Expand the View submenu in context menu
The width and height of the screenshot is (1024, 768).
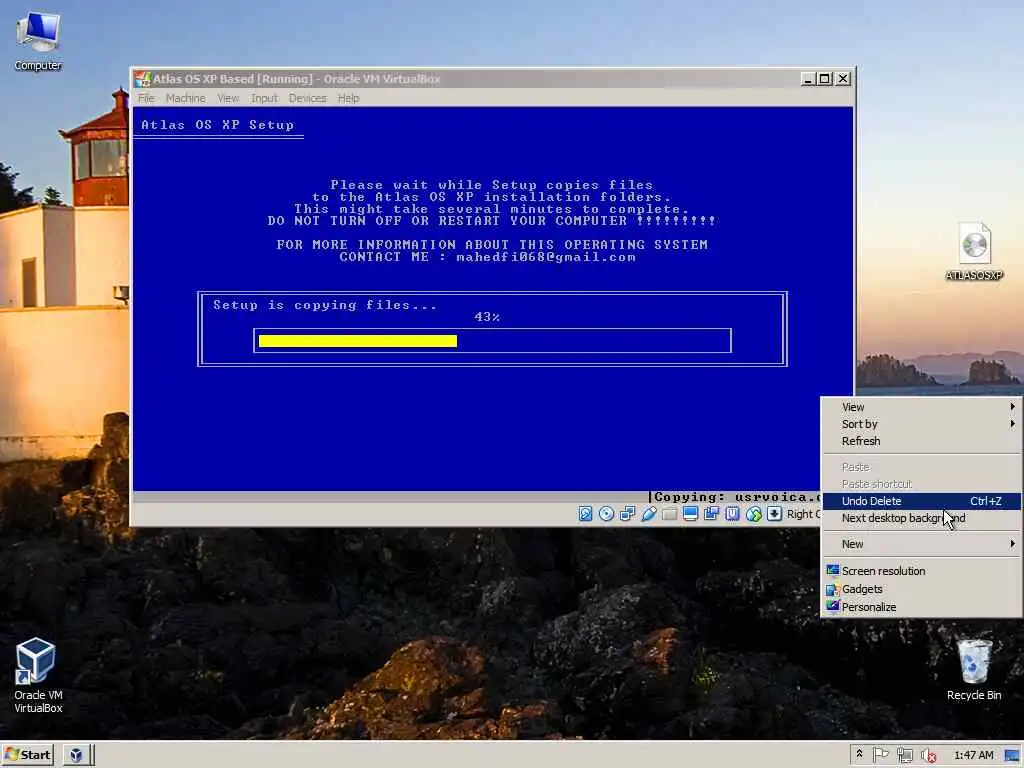(x=921, y=407)
